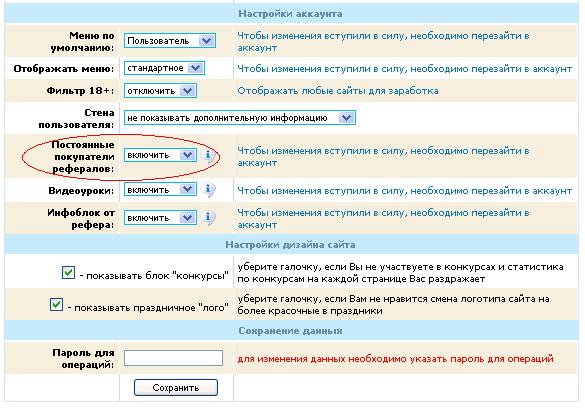Click the Сохранение данных section header

click(290, 331)
